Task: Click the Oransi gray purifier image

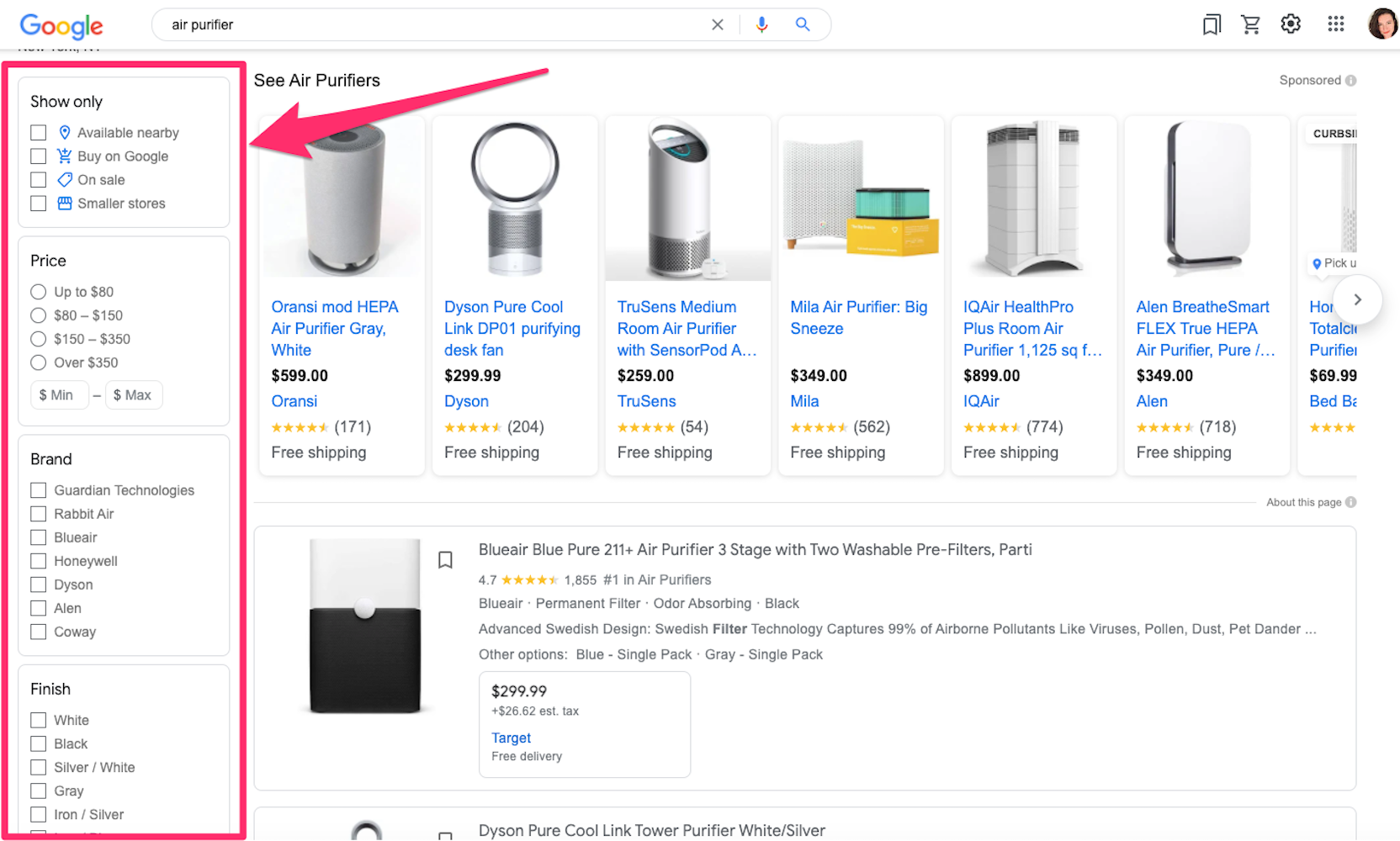Action: 342,198
